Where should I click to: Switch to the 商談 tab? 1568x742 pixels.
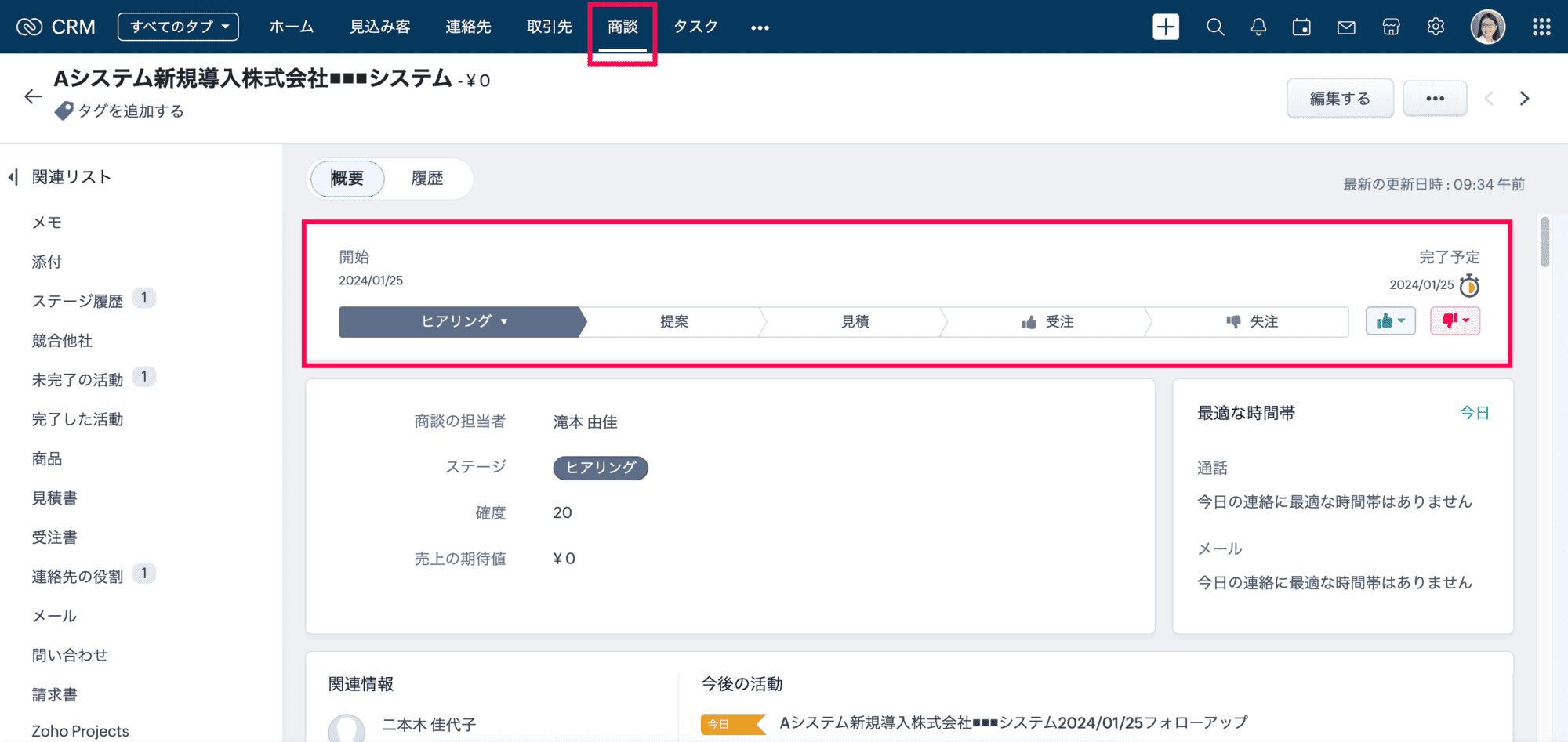point(622,27)
